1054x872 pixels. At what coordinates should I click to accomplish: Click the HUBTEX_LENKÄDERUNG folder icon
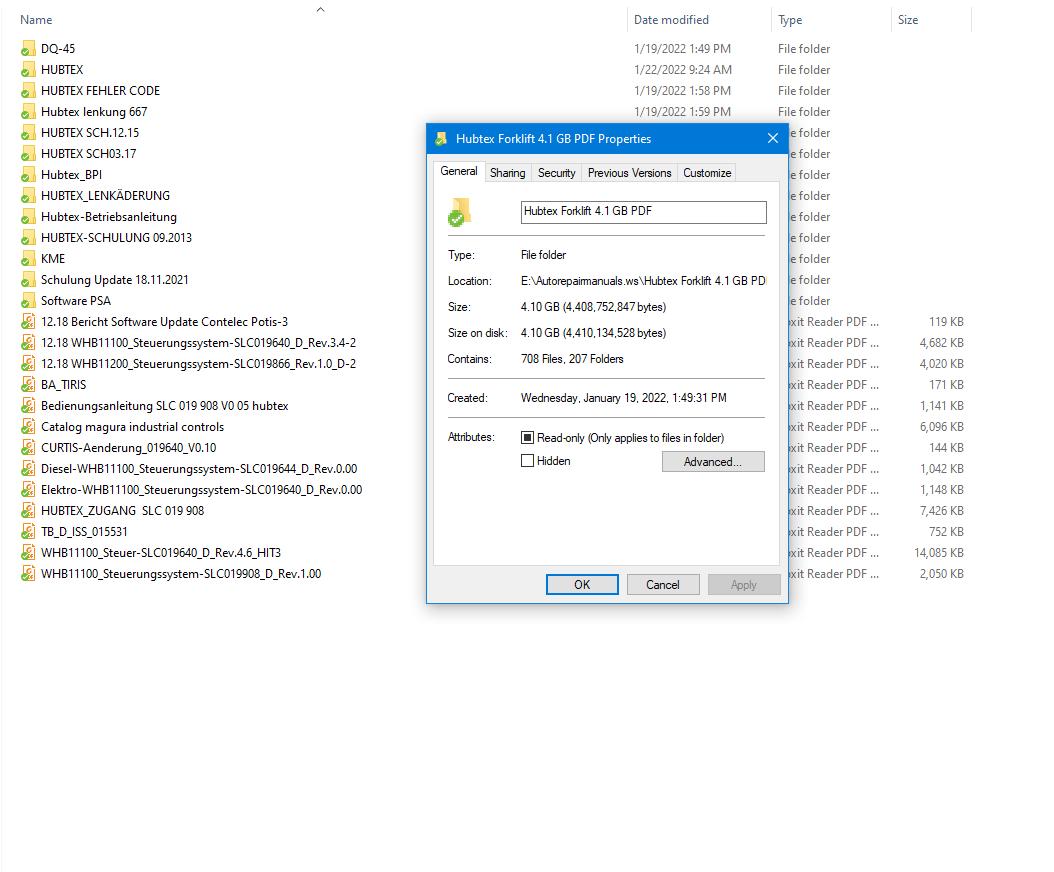(28, 196)
